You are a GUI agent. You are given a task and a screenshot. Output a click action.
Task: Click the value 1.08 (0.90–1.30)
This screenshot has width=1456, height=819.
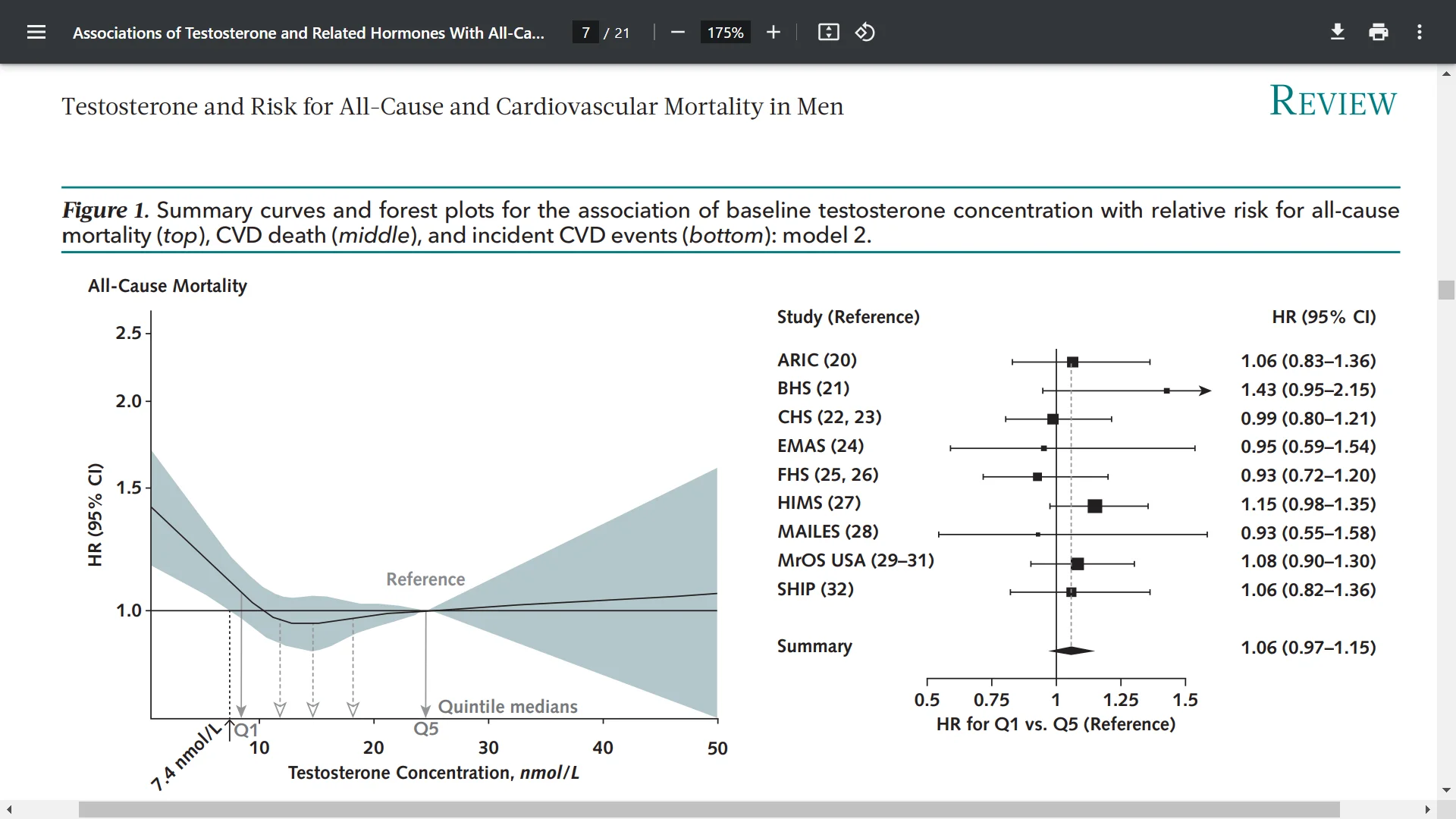pos(1308,561)
